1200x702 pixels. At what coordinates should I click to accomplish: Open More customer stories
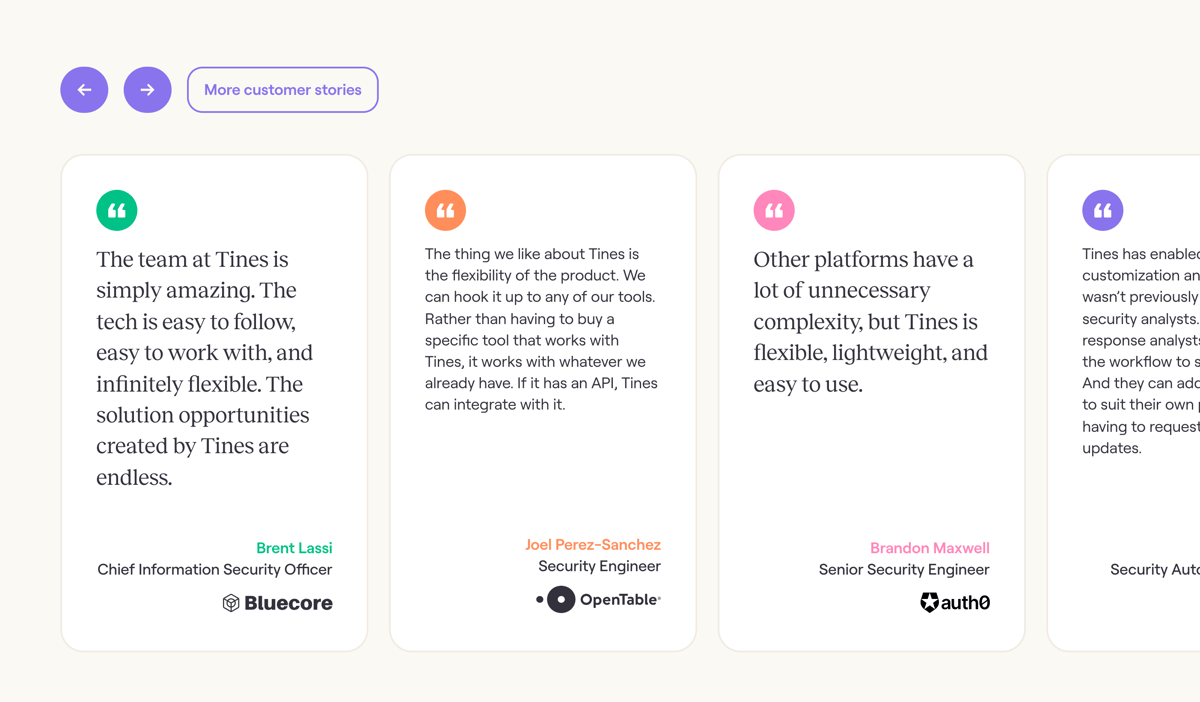(282, 89)
